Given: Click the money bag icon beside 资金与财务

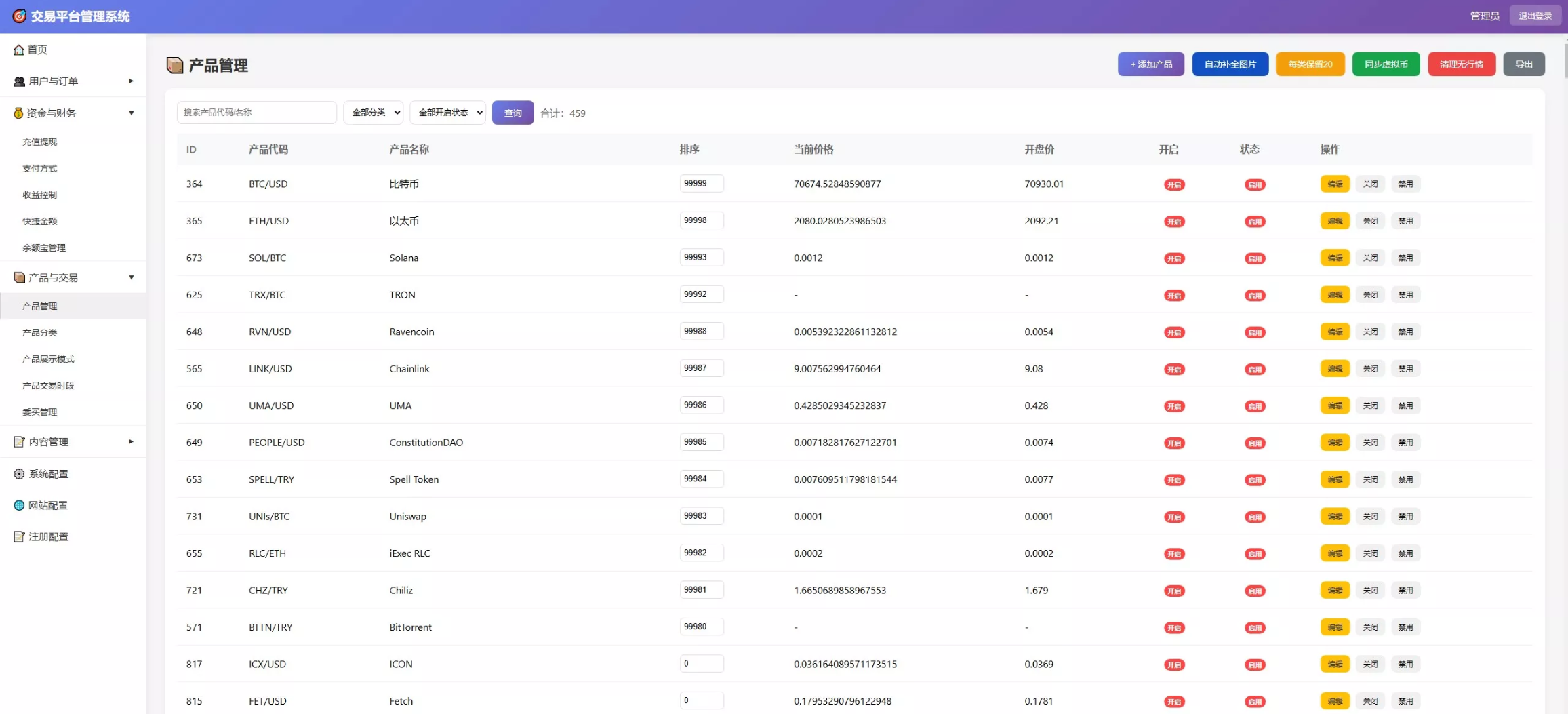Looking at the screenshot, I should pyautogui.click(x=18, y=113).
